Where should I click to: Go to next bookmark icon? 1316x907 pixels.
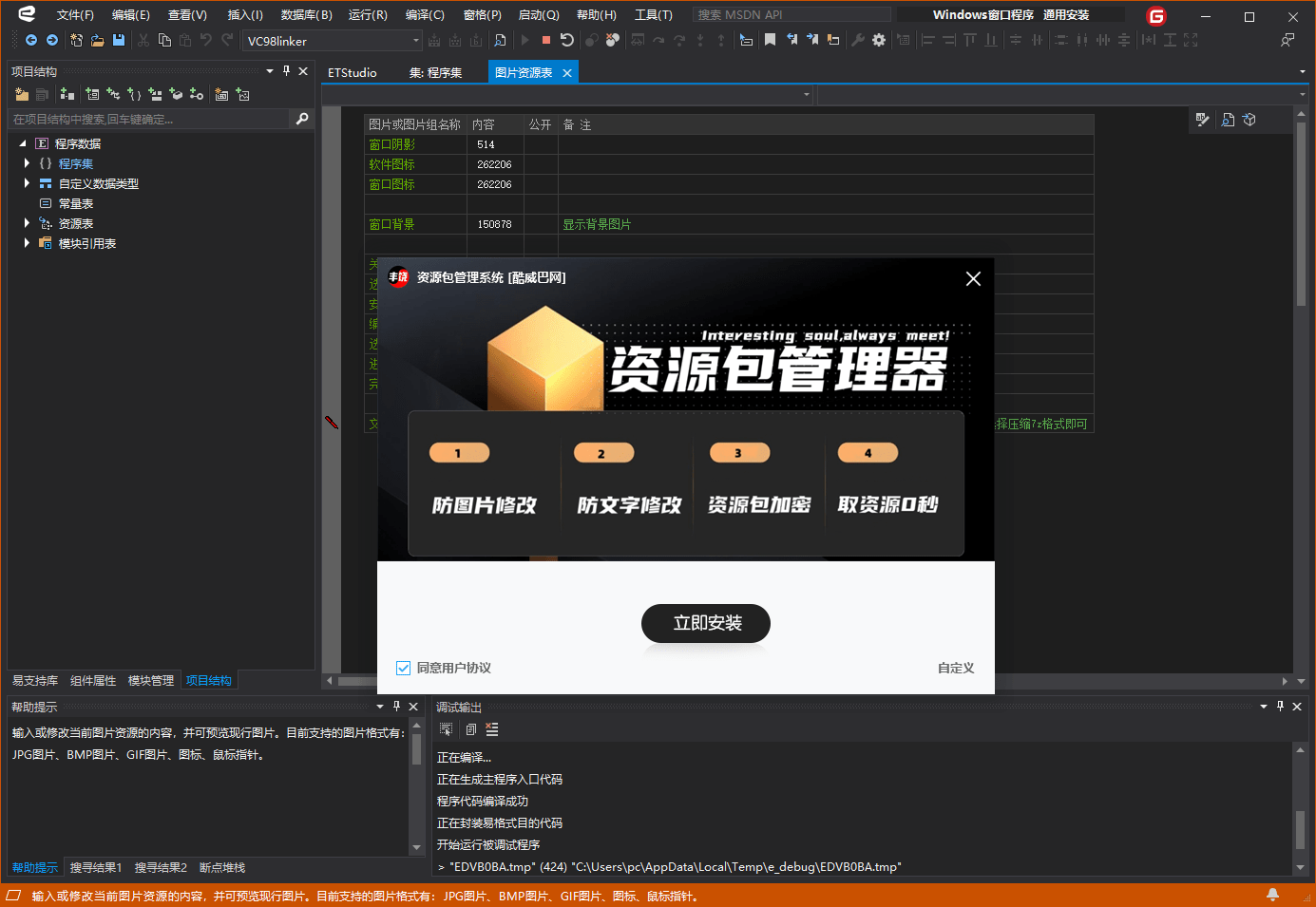coord(812,40)
